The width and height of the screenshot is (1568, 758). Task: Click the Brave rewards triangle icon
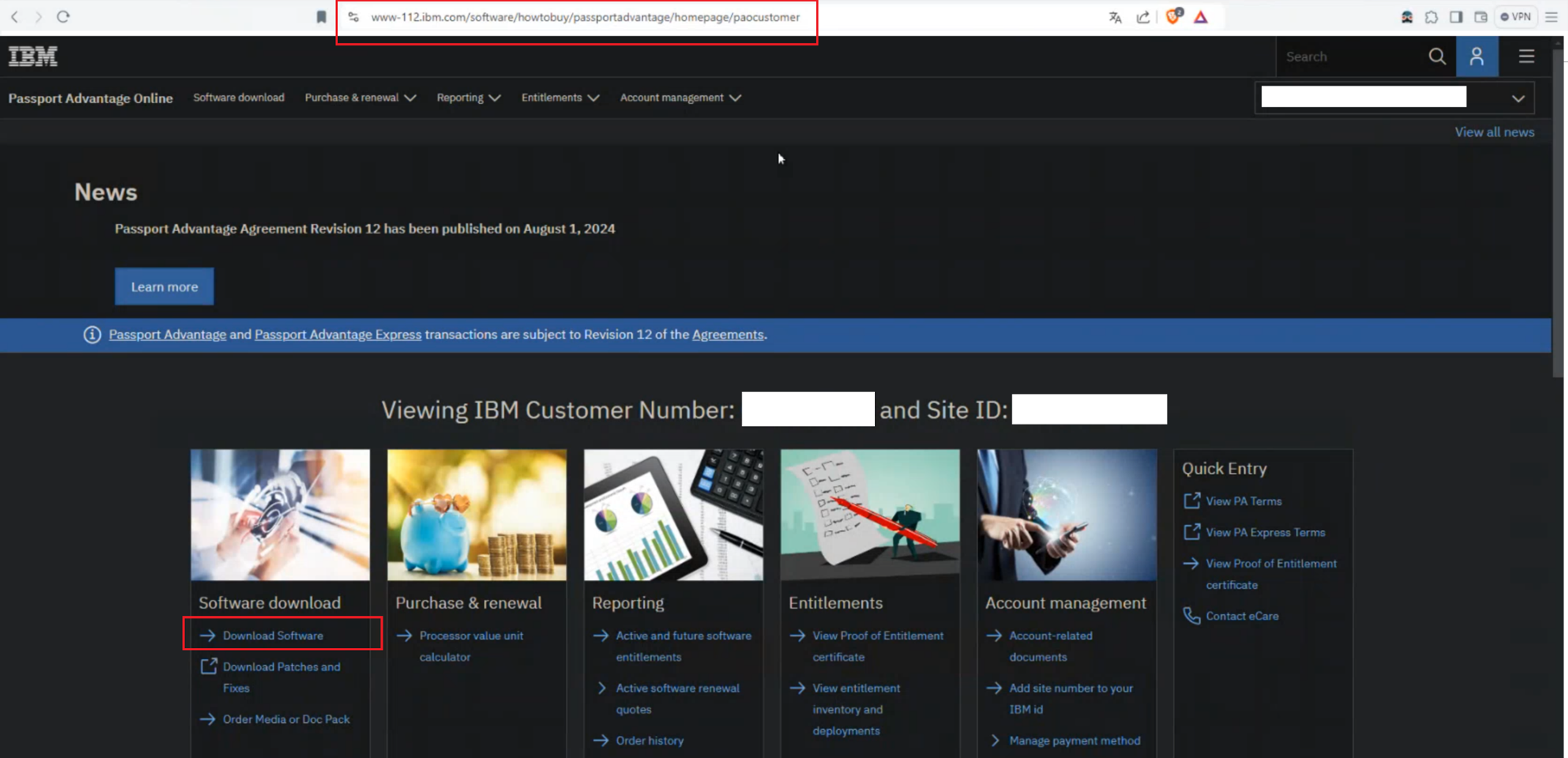[x=1201, y=17]
